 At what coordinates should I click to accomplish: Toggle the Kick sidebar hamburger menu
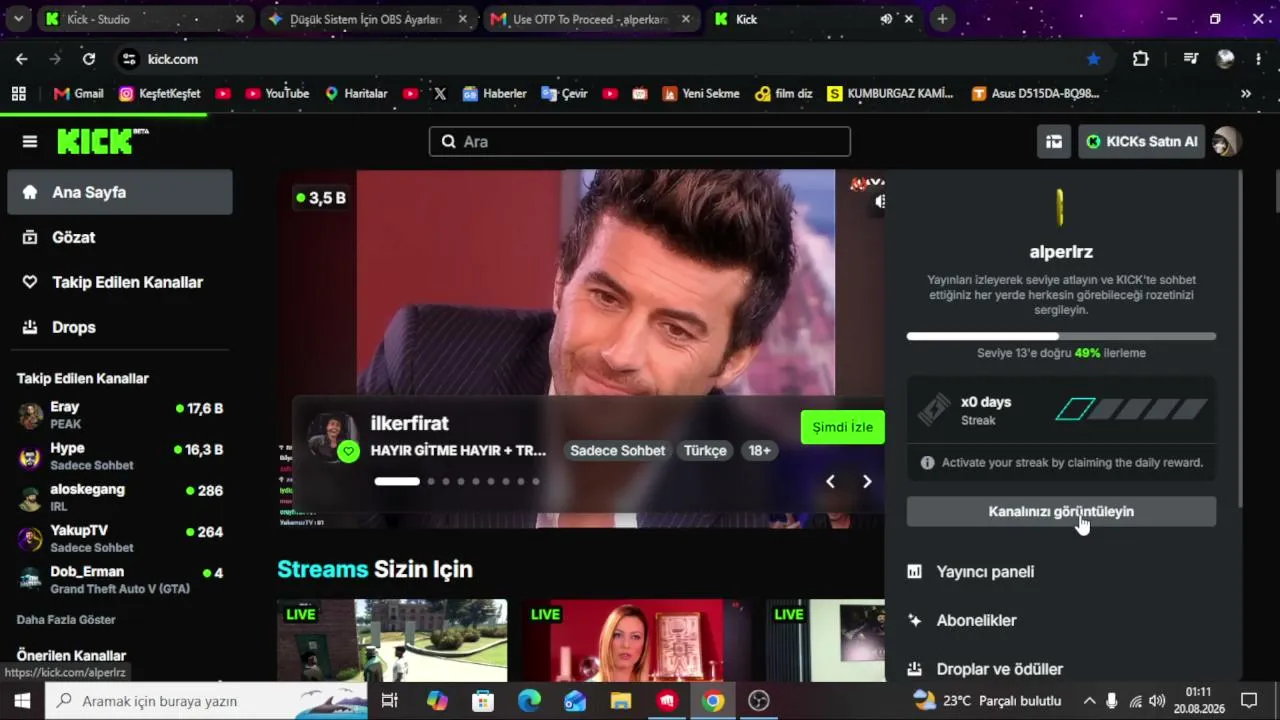tap(30, 142)
